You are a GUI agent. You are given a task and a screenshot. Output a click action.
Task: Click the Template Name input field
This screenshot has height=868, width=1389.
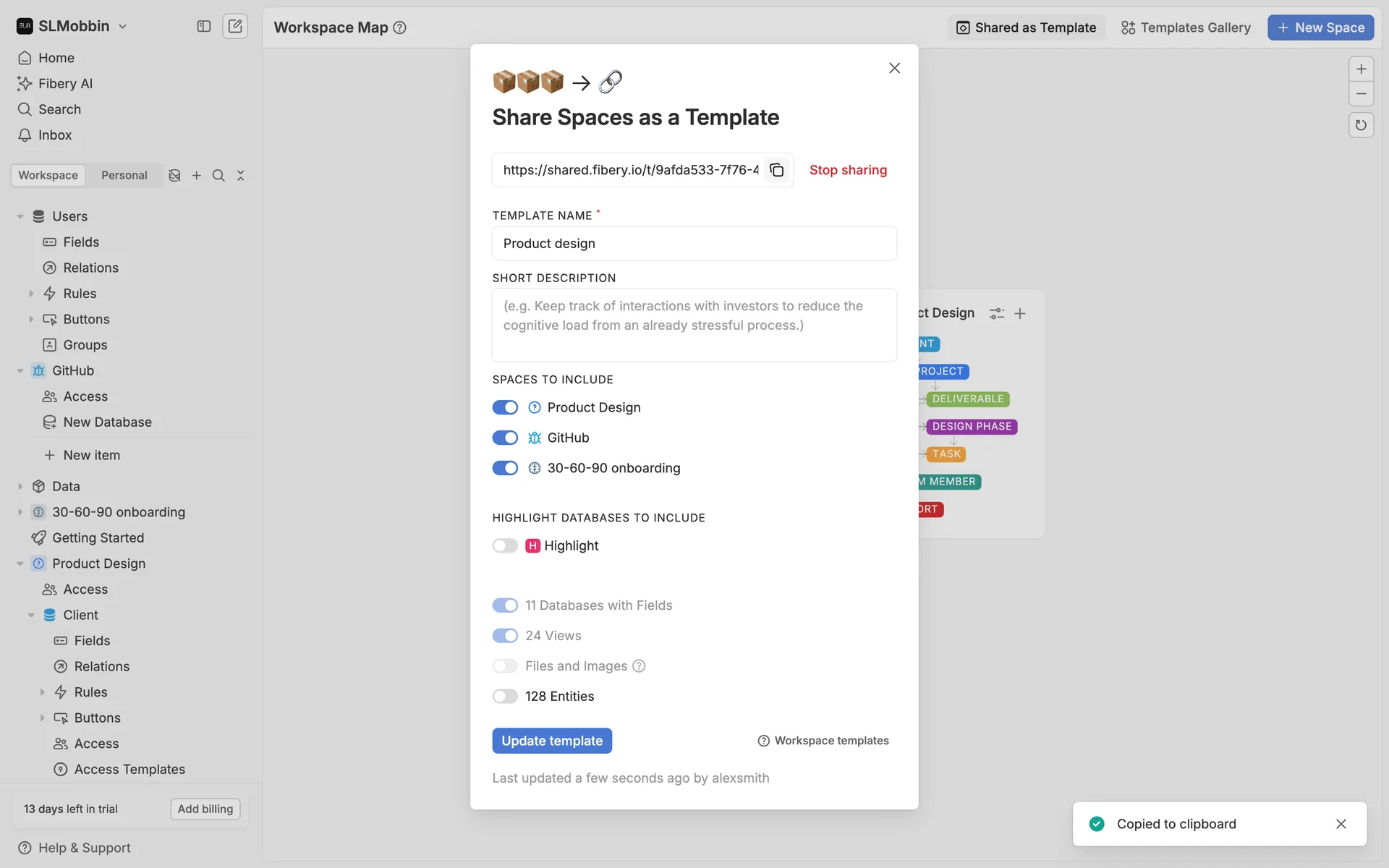pyautogui.click(x=694, y=244)
